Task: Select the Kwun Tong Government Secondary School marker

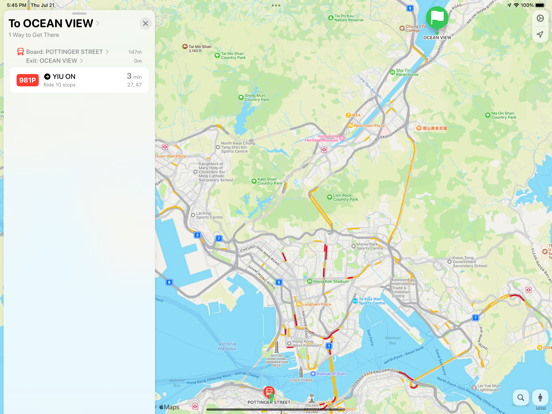Action: pos(449,262)
